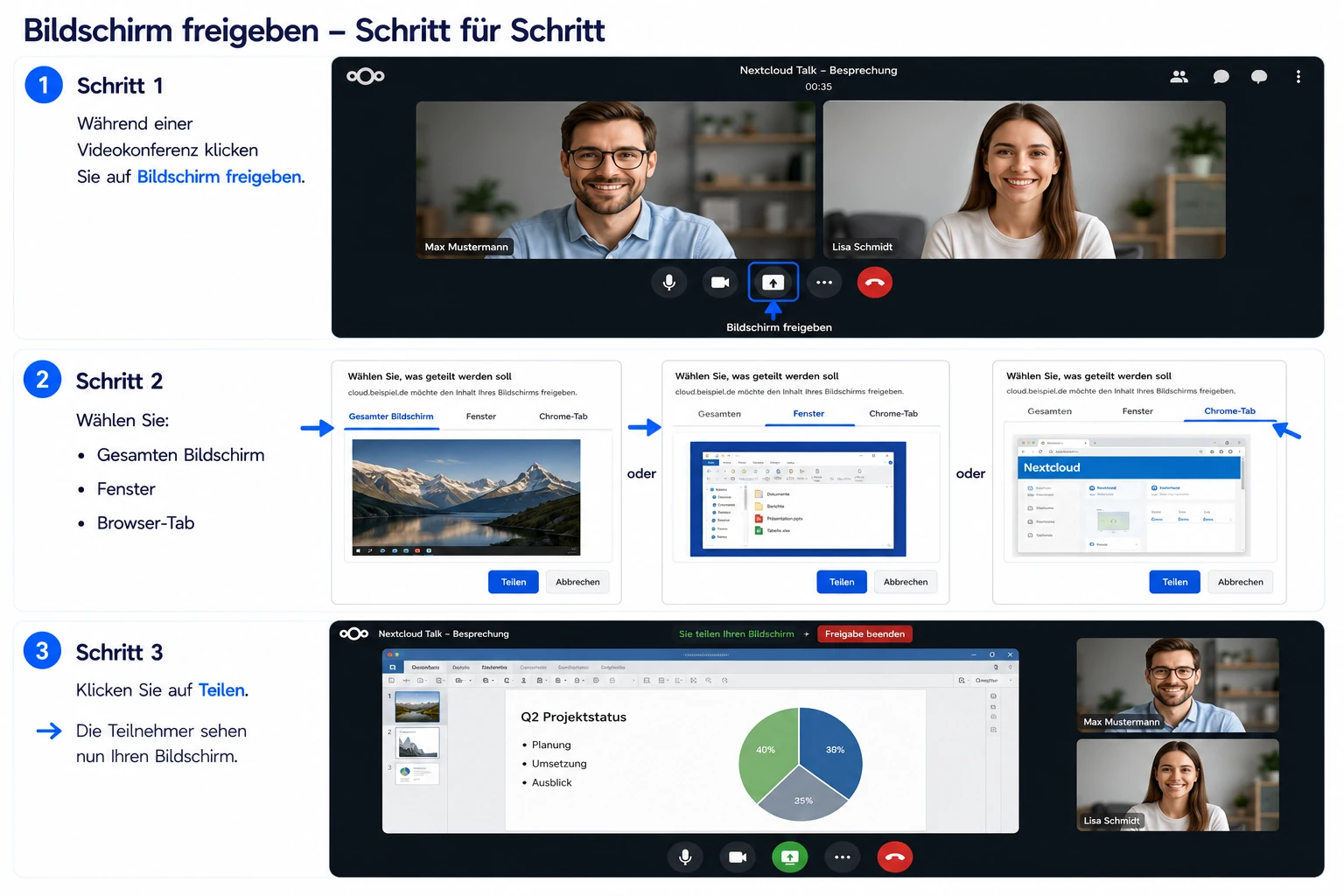The width and height of the screenshot is (1344, 896).
Task: Stop sharing with the Freigabe beenden button
Action: coord(864,634)
